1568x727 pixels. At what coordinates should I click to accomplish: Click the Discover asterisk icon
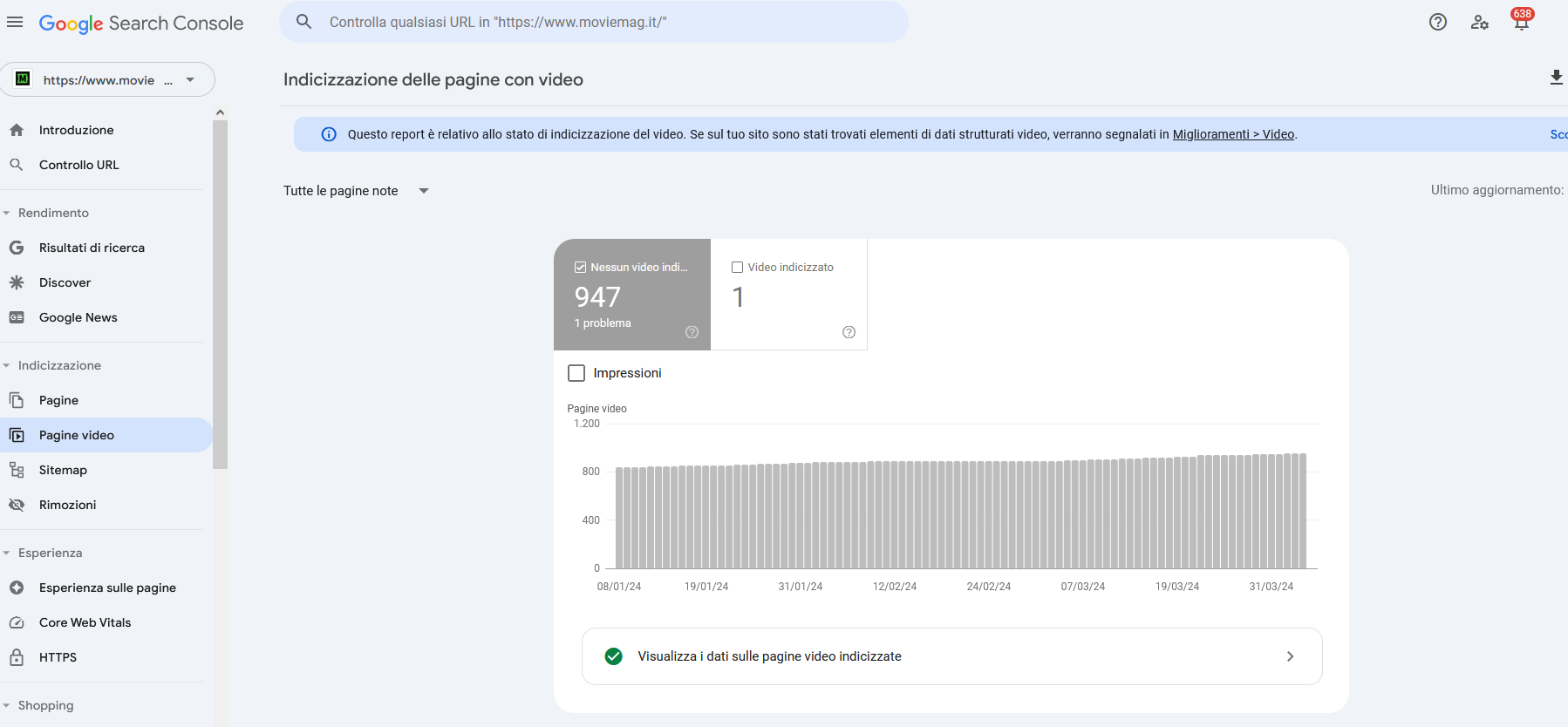pyautogui.click(x=17, y=282)
